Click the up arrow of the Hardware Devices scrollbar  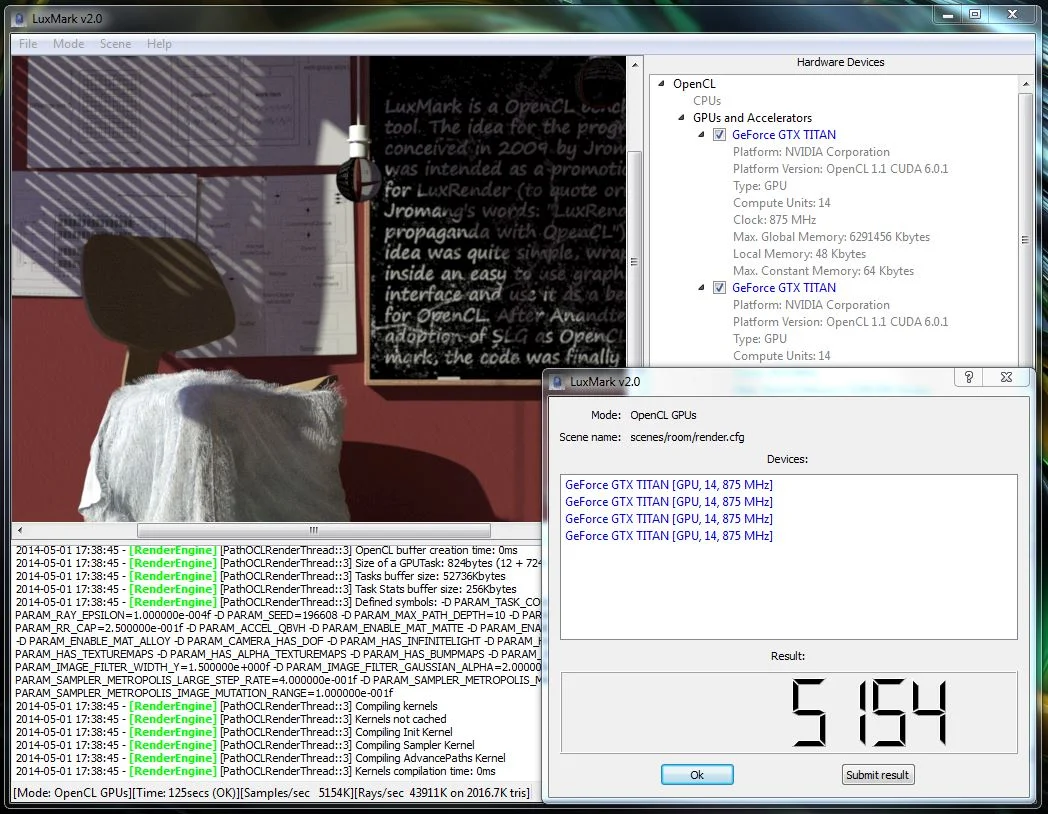tap(1025, 84)
